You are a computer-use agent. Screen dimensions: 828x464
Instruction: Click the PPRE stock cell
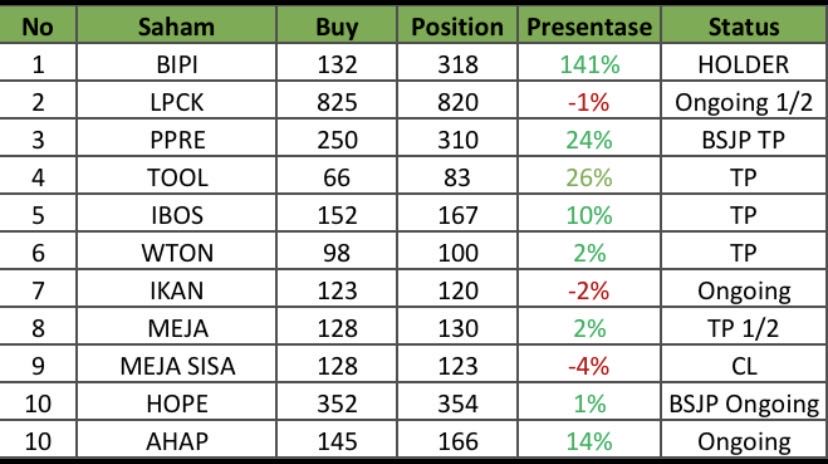point(176,141)
